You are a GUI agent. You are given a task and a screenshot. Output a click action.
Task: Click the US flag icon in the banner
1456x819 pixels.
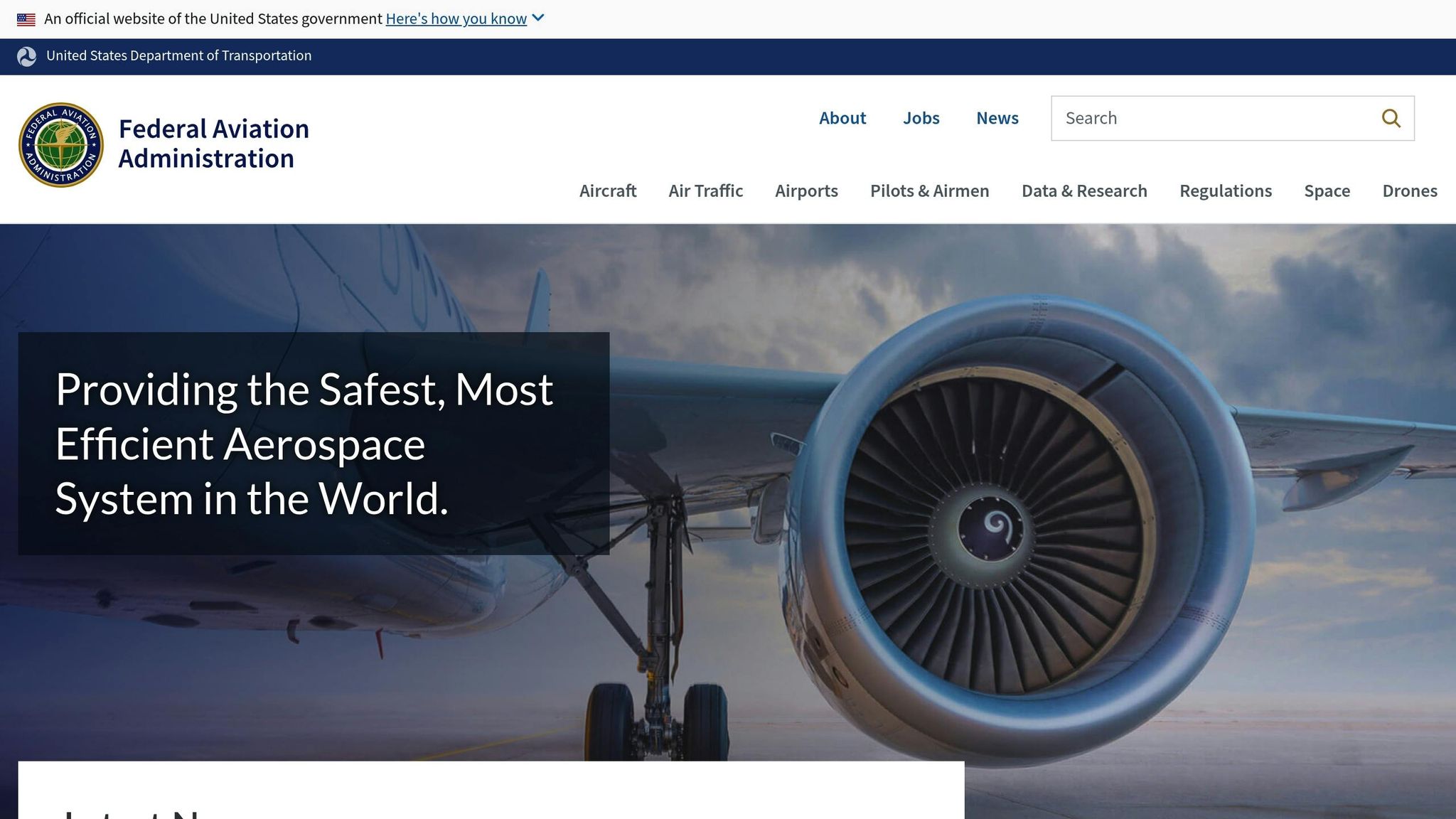tap(26, 19)
